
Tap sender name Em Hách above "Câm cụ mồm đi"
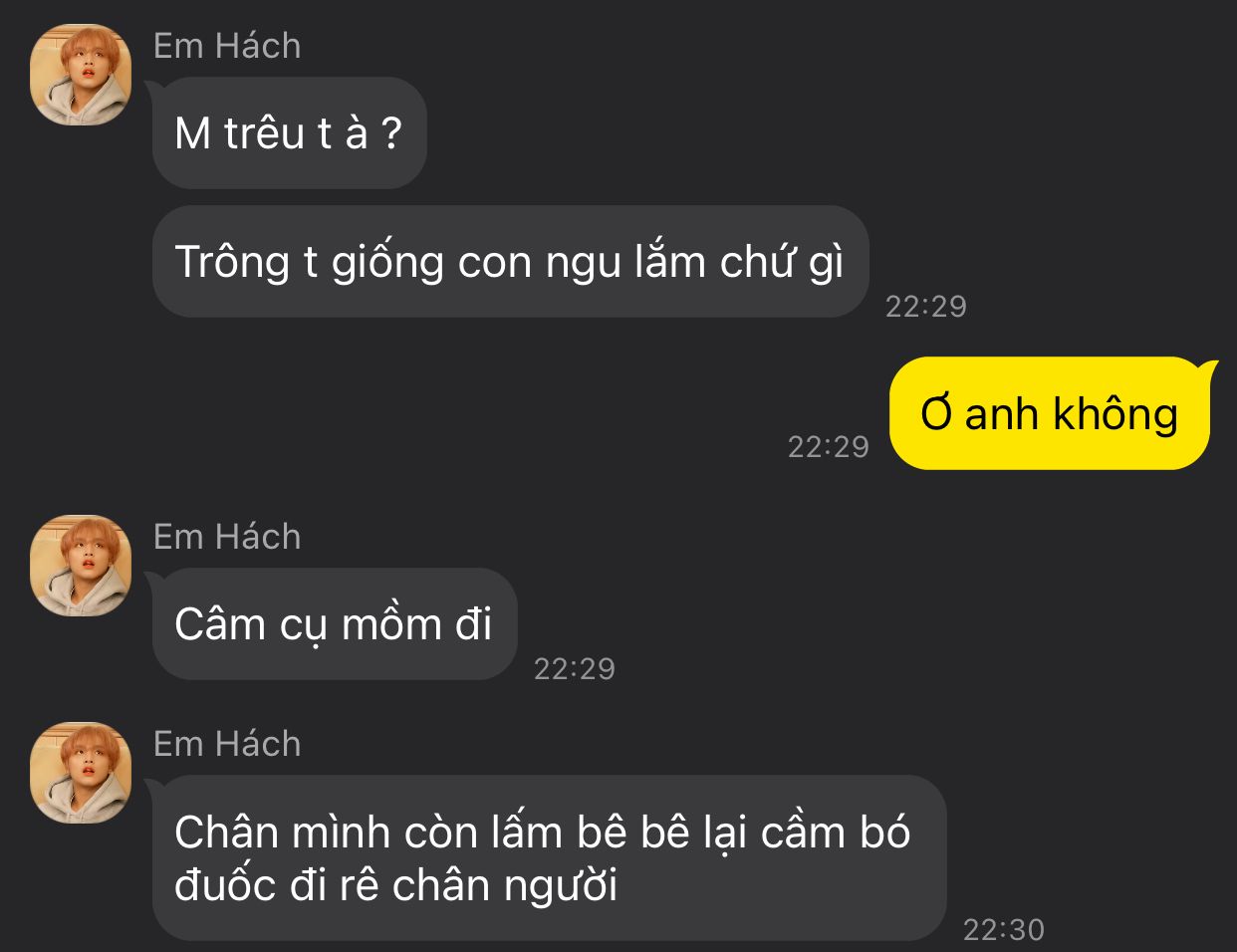tap(227, 537)
